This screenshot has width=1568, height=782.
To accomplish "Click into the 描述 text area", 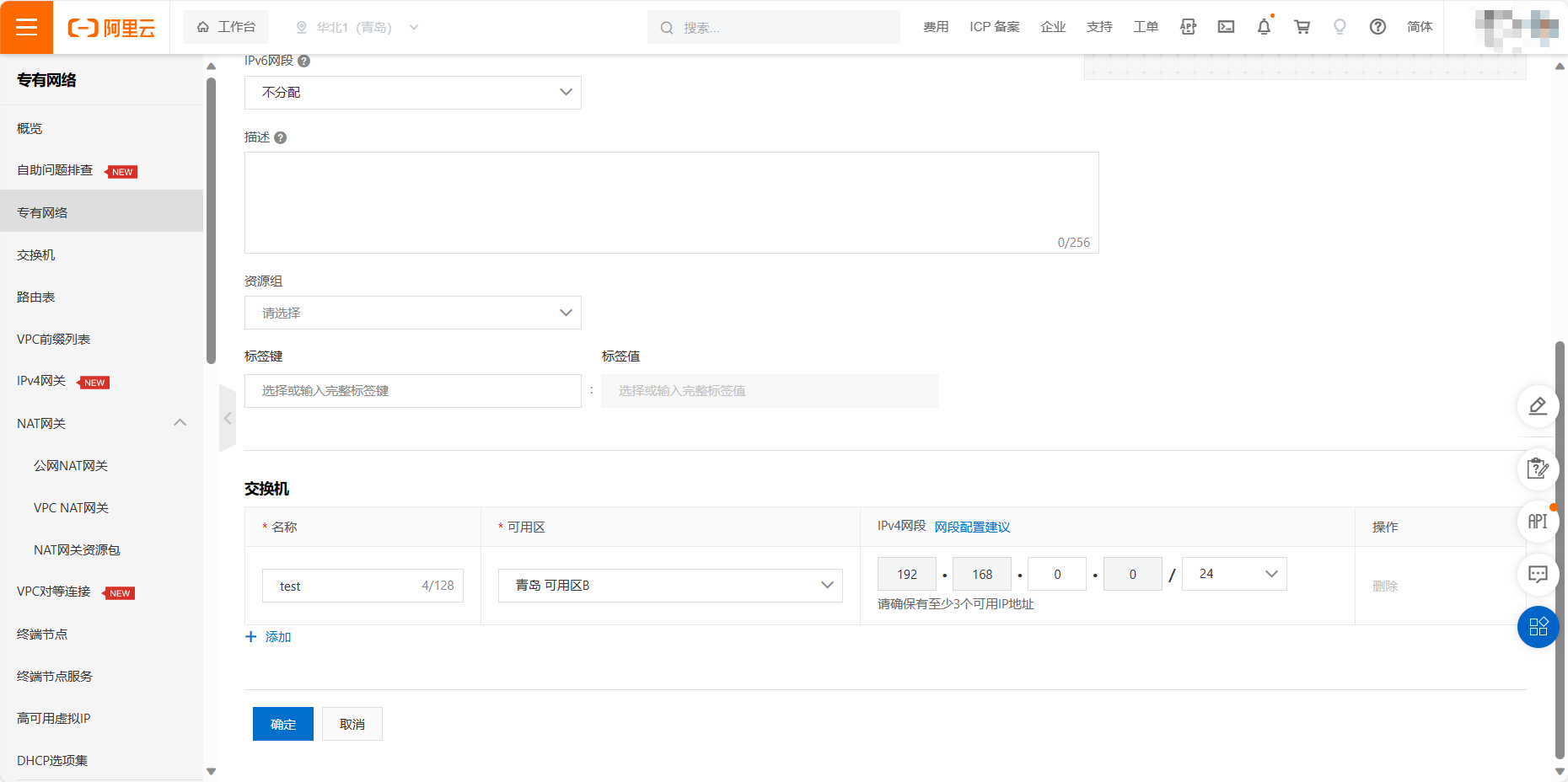I will pyautogui.click(x=672, y=202).
